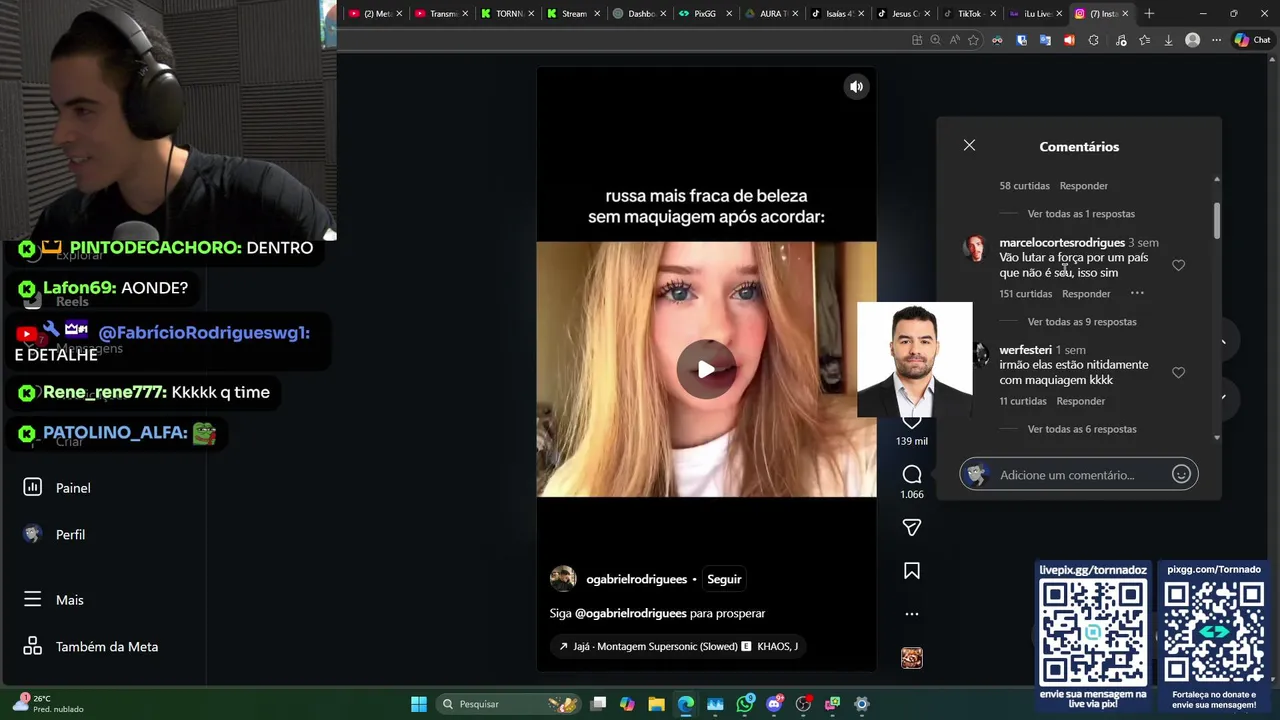Open Edge Copilot Chat button
This screenshot has width=1280, height=720.
point(1252,40)
